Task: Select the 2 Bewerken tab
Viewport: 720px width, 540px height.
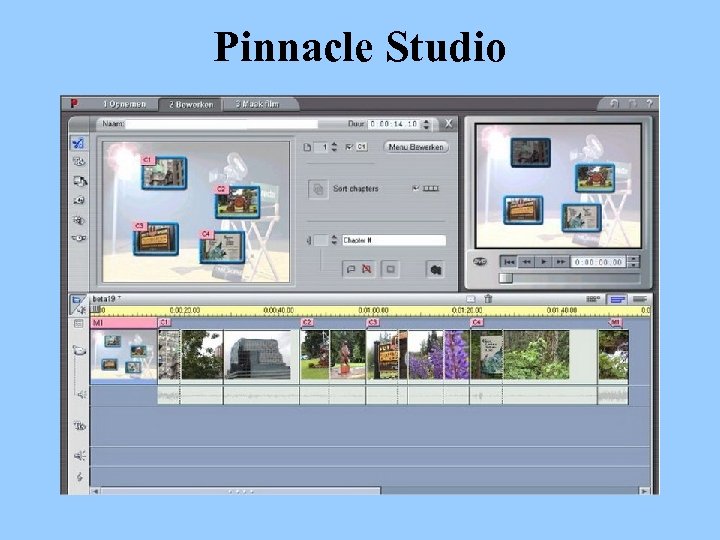Action: pyautogui.click(x=191, y=105)
